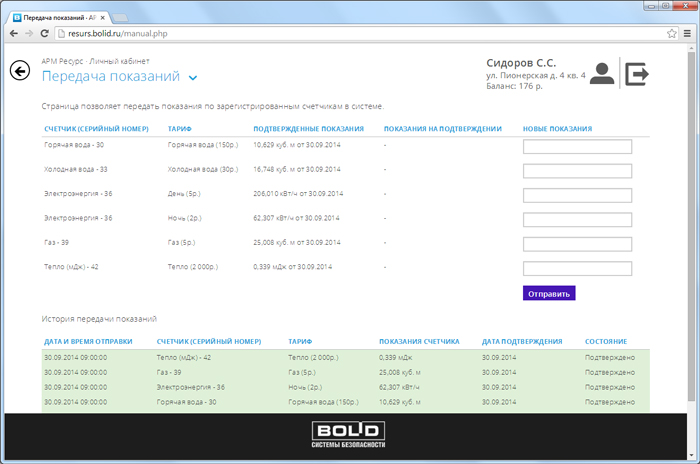Open the user profile silhouette icon
700x464 pixels.
coord(602,73)
